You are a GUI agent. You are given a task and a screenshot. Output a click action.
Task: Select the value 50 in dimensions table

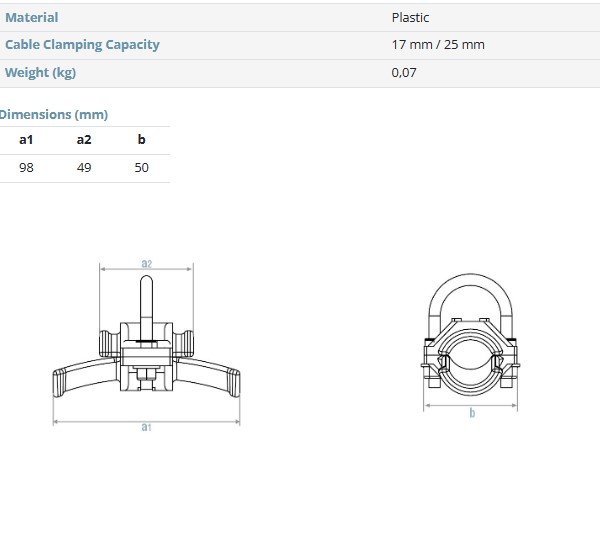(x=141, y=168)
